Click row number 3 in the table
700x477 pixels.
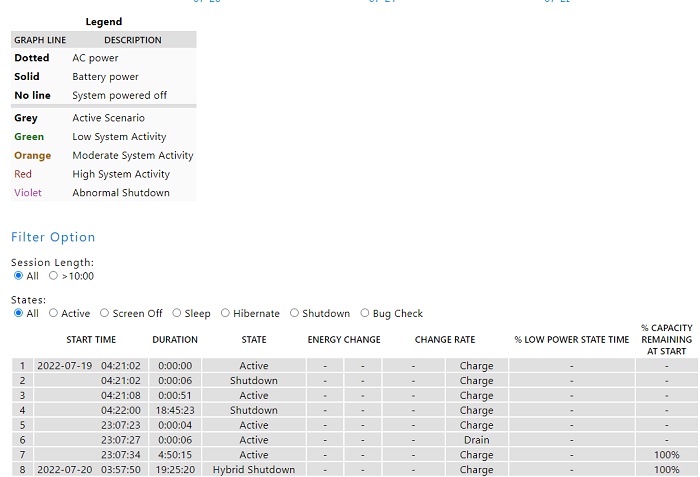22,395
